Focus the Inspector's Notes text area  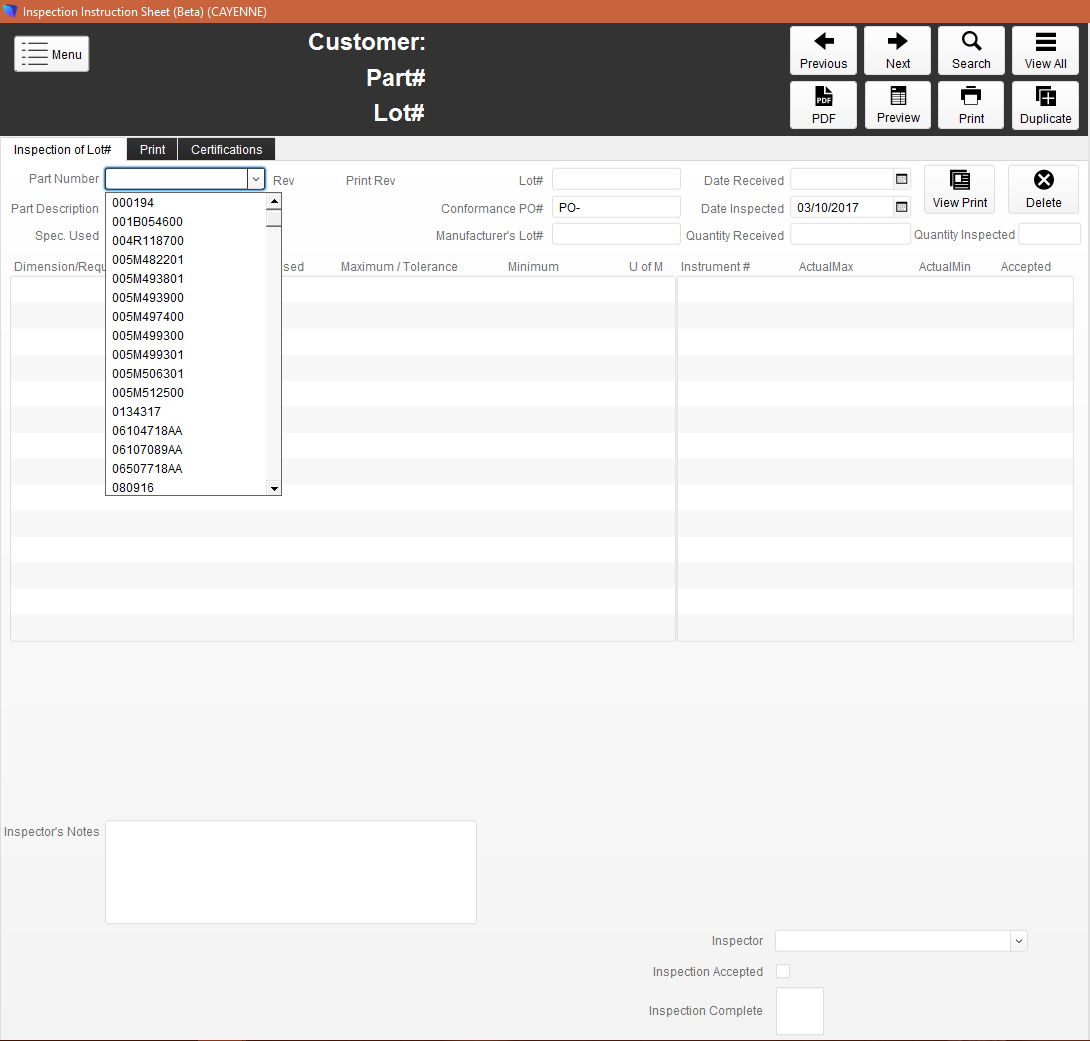click(291, 872)
